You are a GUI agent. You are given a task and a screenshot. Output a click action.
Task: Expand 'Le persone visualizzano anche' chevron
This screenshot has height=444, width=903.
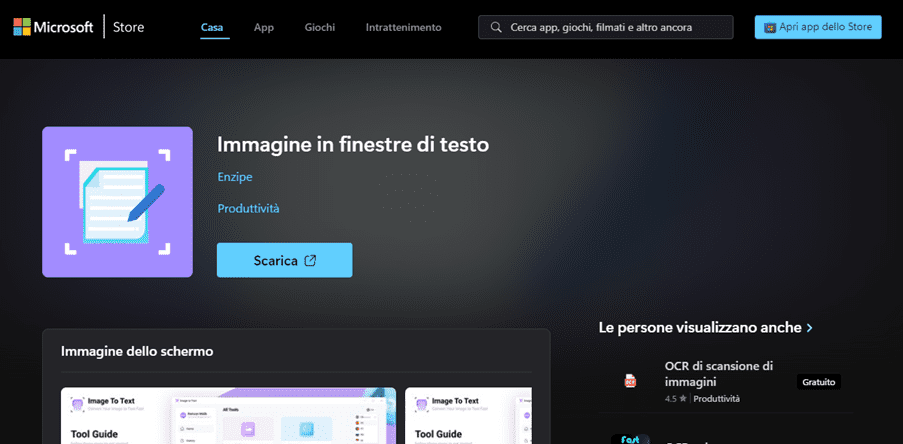point(809,327)
